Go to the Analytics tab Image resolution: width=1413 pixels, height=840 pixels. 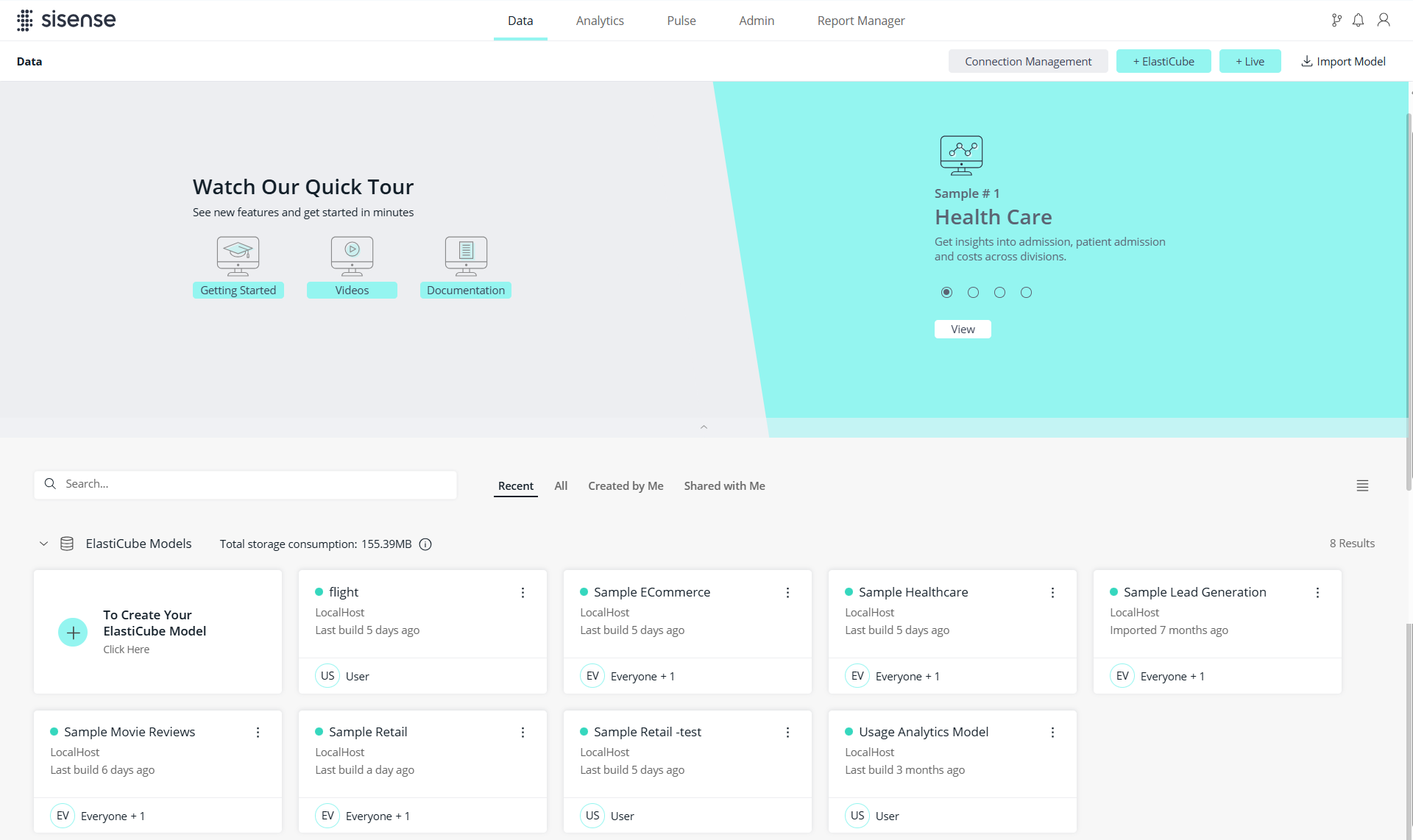point(600,21)
